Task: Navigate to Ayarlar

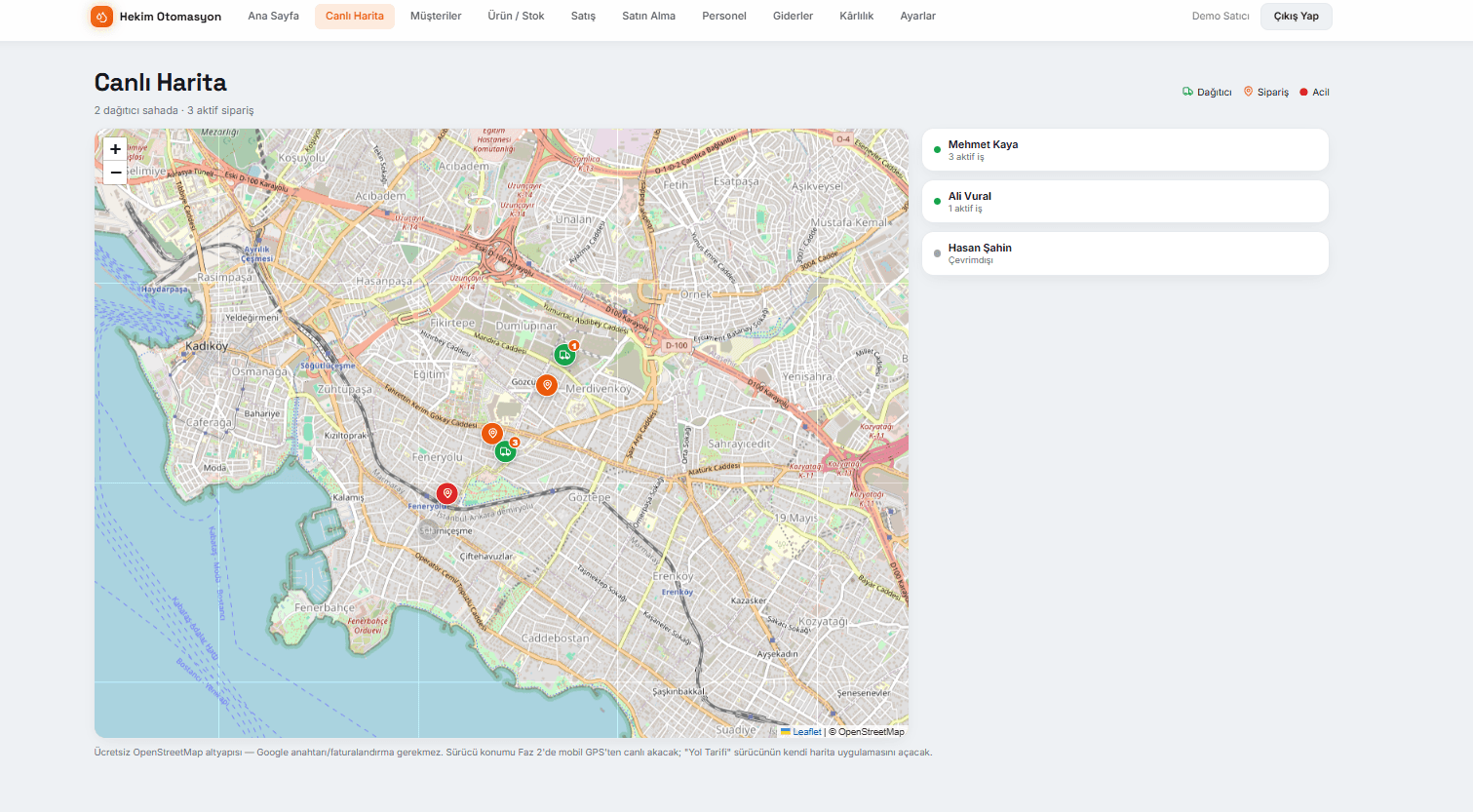Action: point(917,17)
